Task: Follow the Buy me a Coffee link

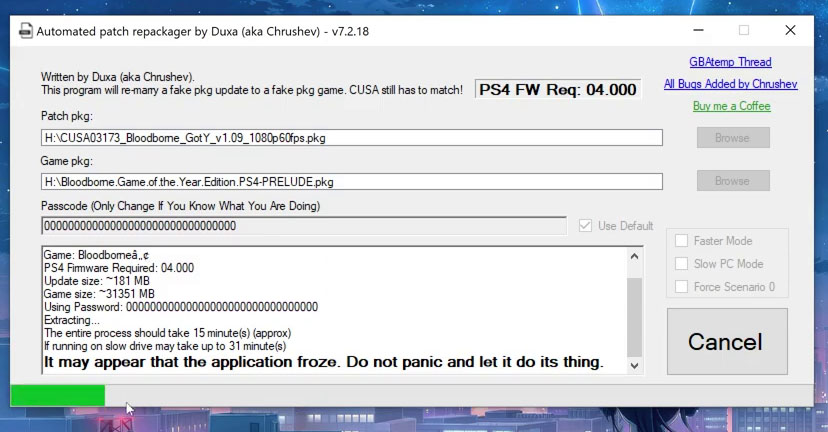Action: 731,106
